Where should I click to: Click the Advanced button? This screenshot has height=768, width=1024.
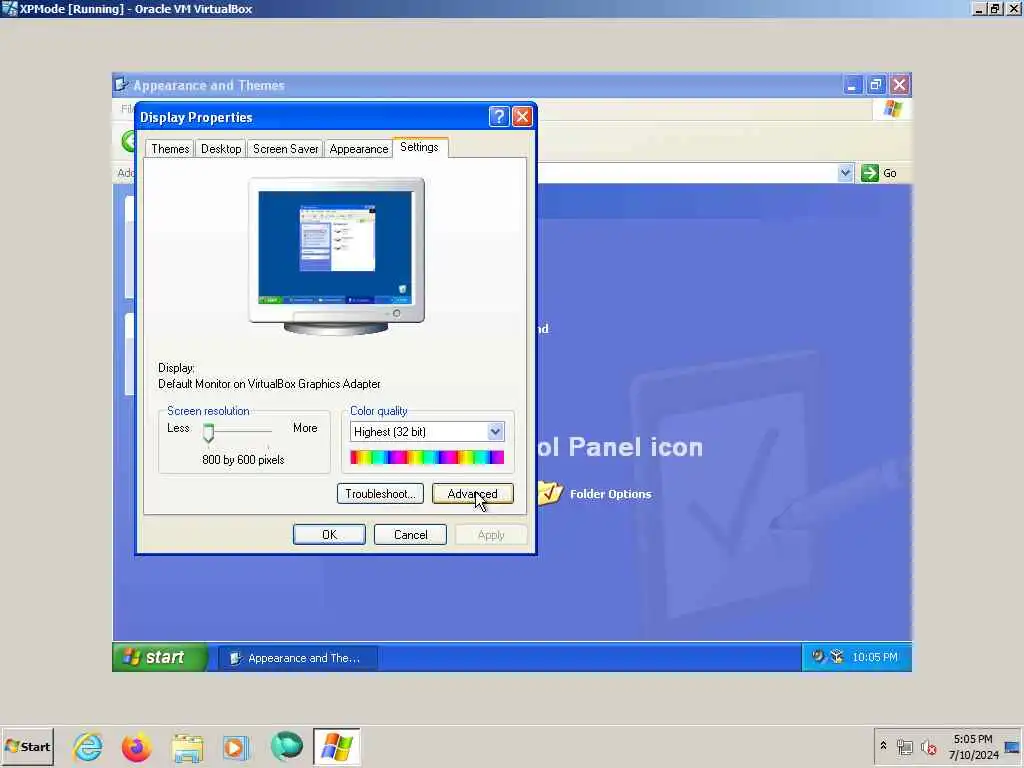[473, 494]
